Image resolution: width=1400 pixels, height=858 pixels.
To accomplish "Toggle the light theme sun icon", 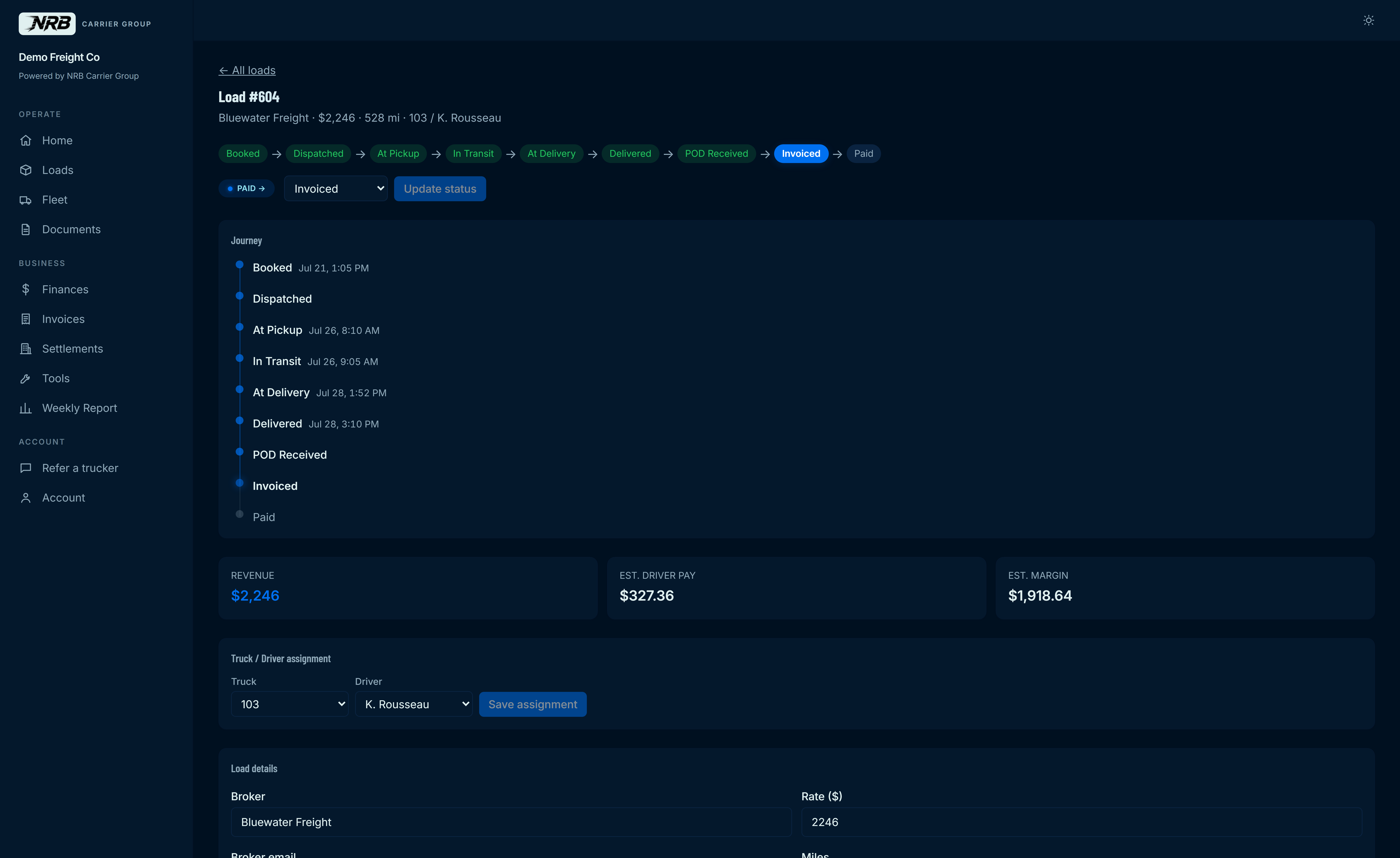I will click(1369, 20).
